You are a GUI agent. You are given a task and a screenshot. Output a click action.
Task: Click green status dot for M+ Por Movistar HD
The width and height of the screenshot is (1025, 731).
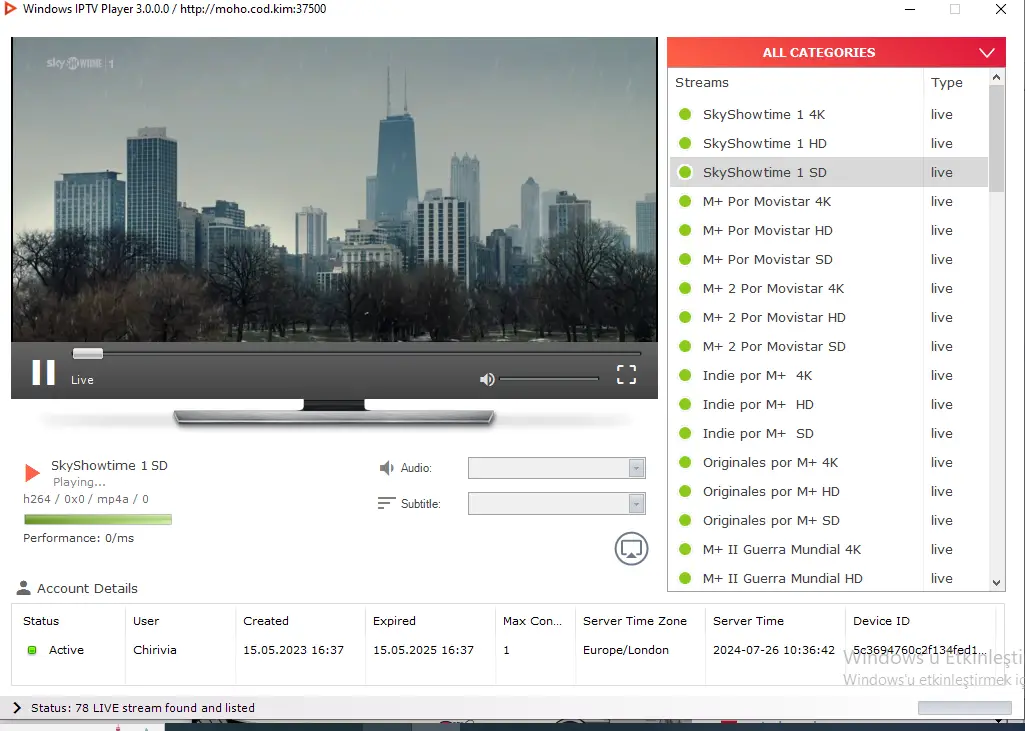pos(685,230)
